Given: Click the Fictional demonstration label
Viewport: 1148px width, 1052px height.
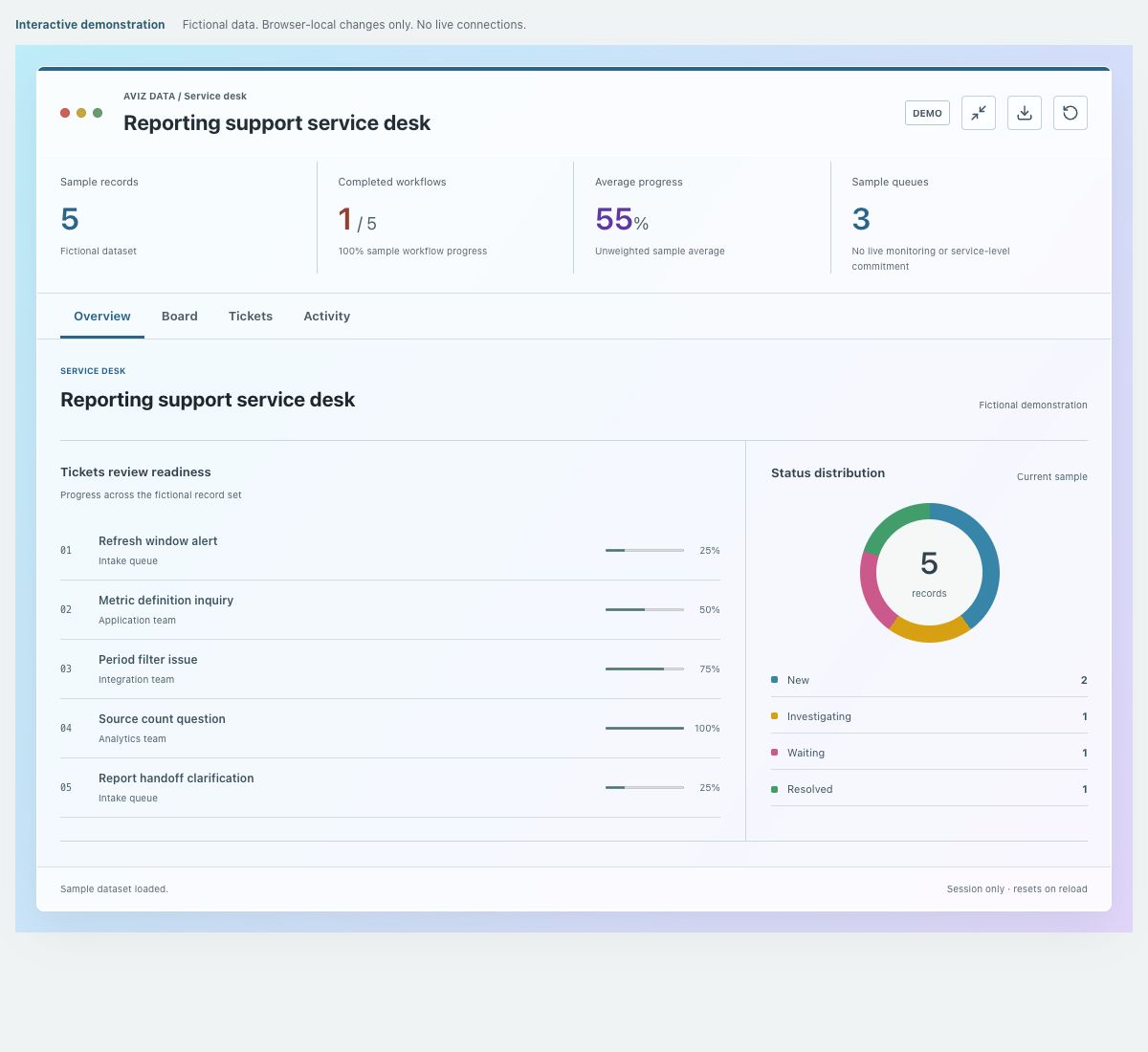Looking at the screenshot, I should click(1033, 405).
